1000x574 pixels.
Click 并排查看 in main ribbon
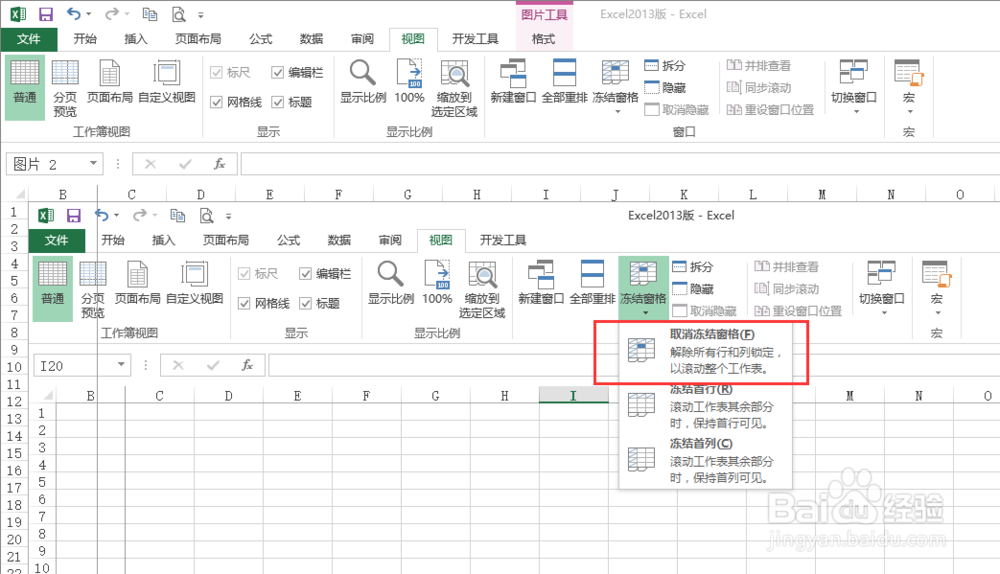(759, 65)
